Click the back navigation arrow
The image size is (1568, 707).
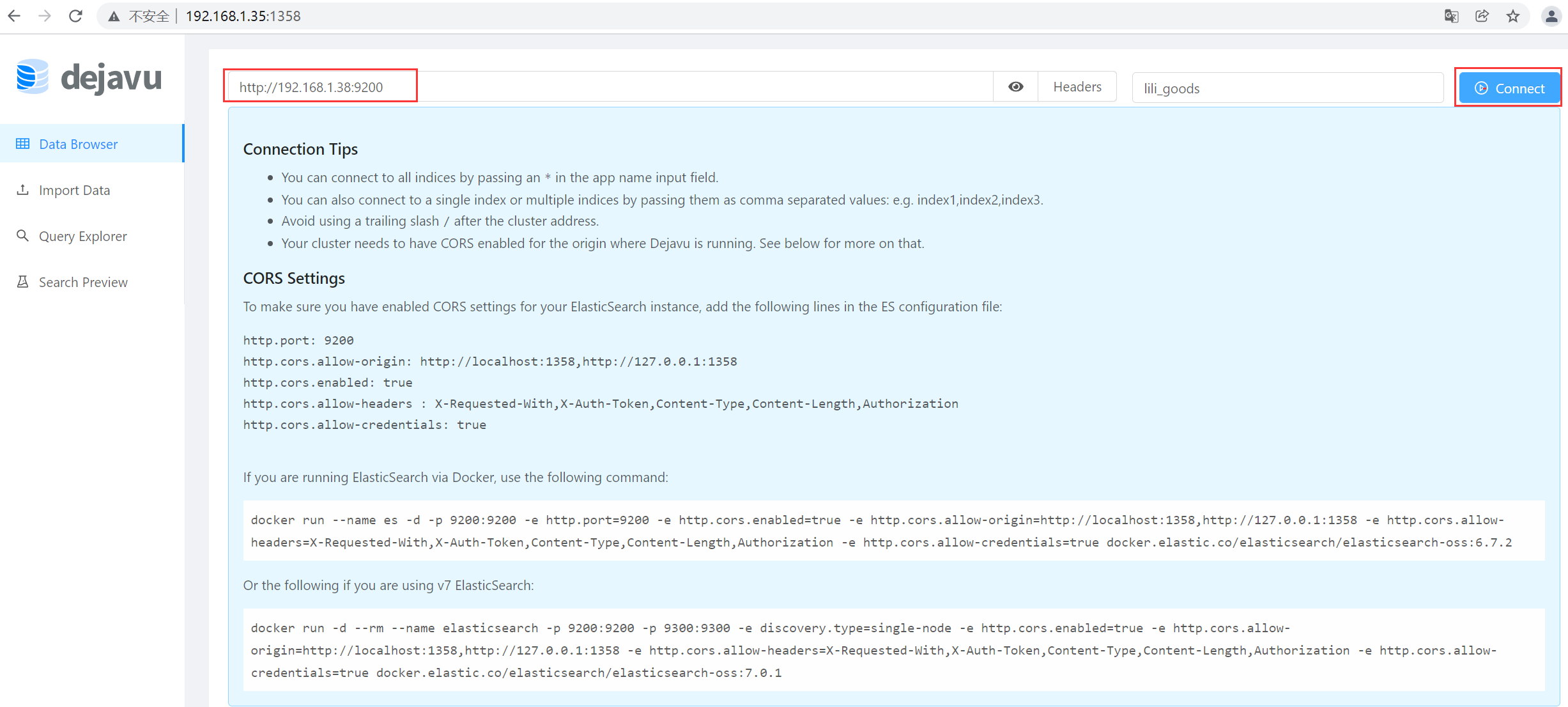coord(14,16)
